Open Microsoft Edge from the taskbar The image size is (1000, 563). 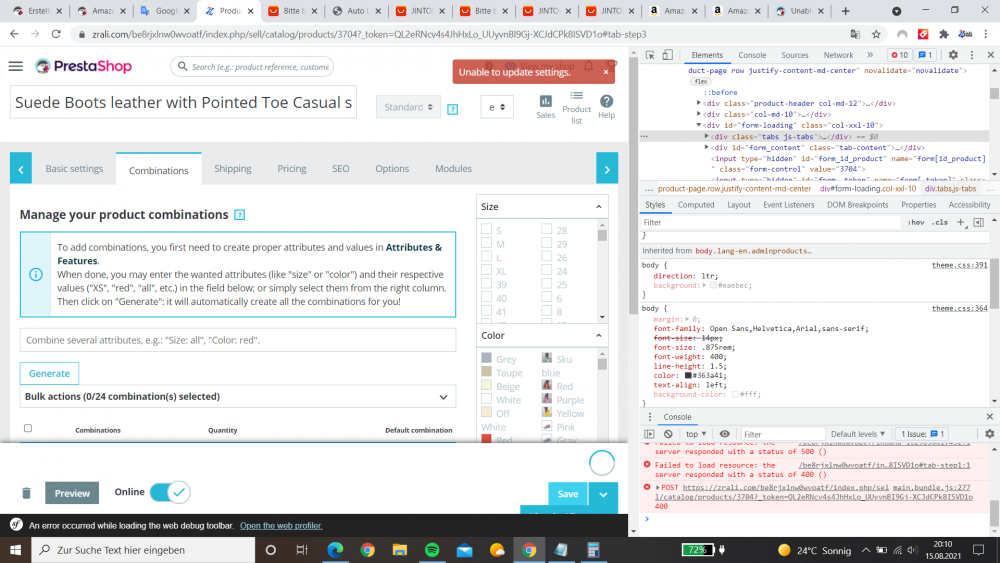pyautogui.click(x=335, y=550)
